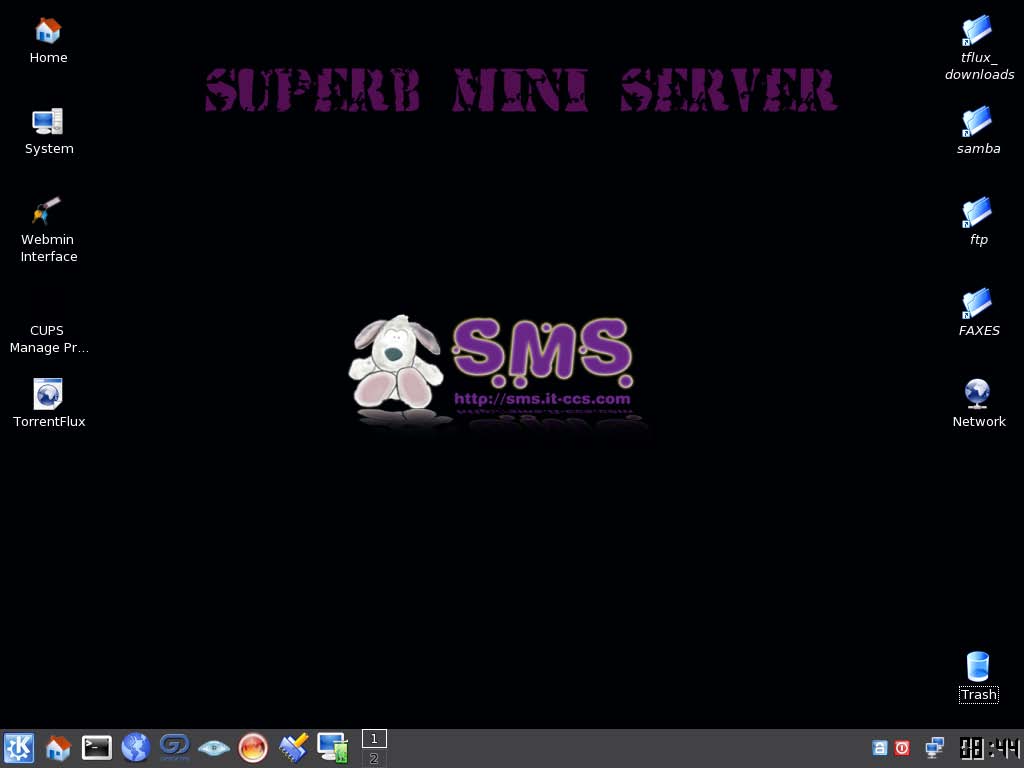Image resolution: width=1024 pixels, height=768 pixels.
Task: Open the samba folder shortcut
Action: (x=977, y=122)
